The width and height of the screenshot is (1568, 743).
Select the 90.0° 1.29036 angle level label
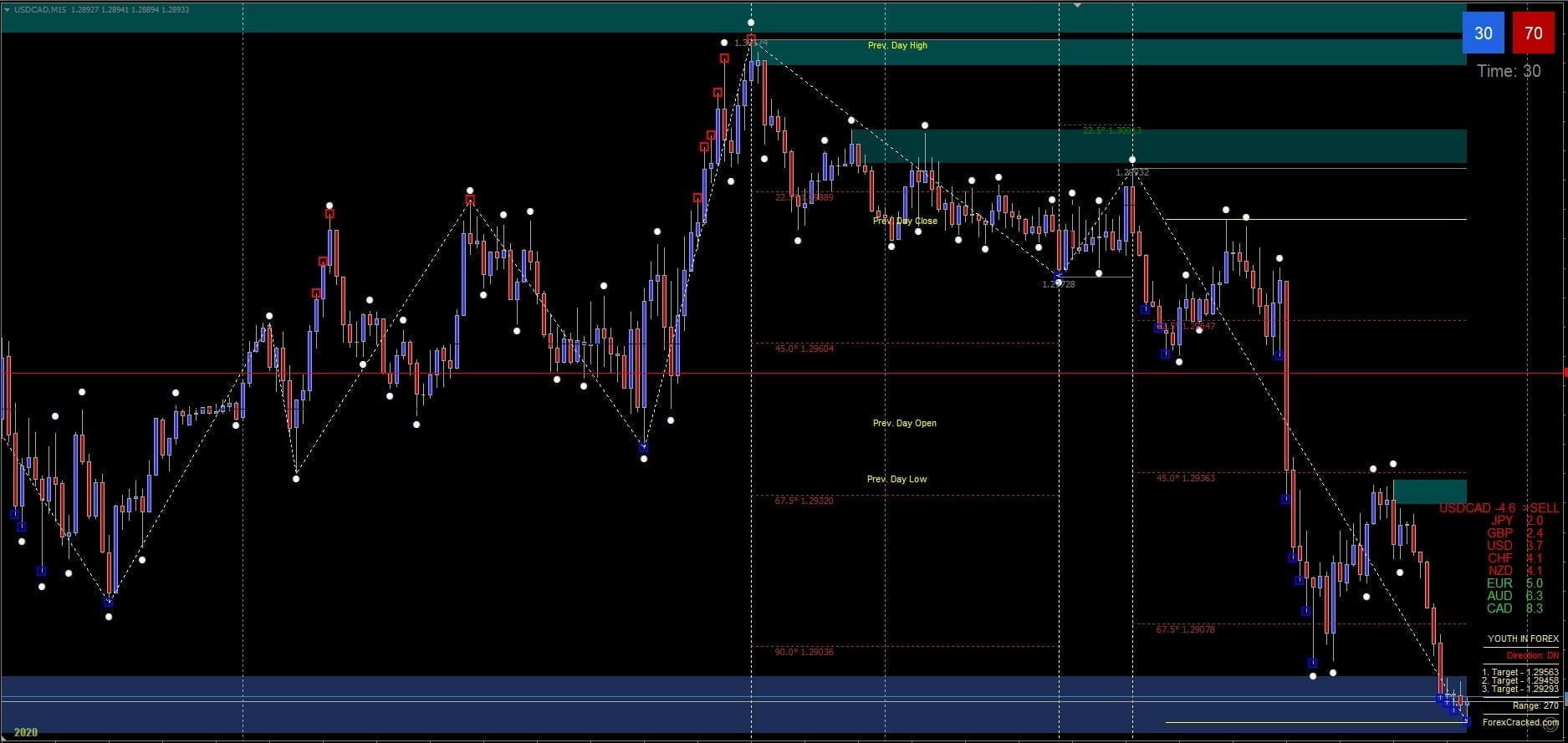point(804,652)
